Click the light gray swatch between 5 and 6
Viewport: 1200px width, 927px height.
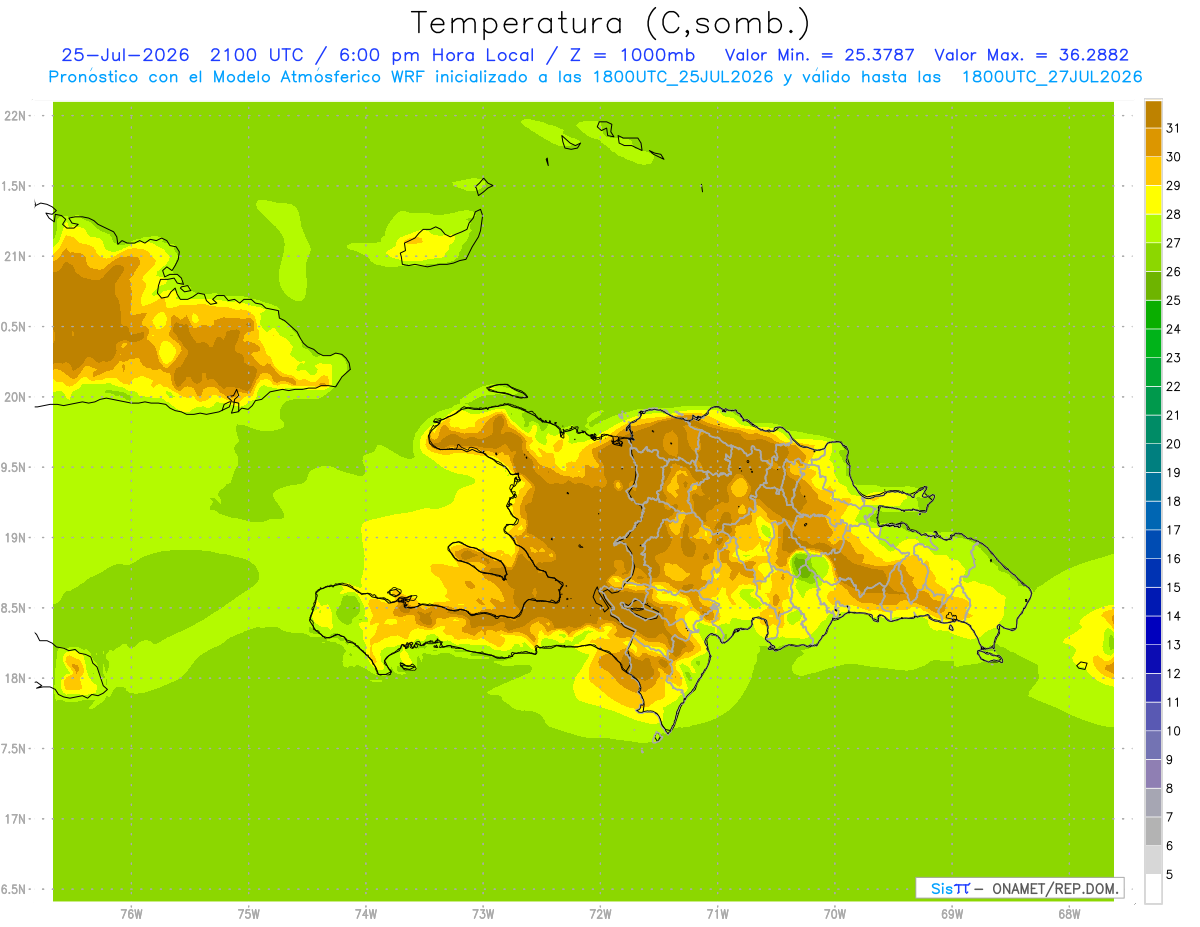1153,860
